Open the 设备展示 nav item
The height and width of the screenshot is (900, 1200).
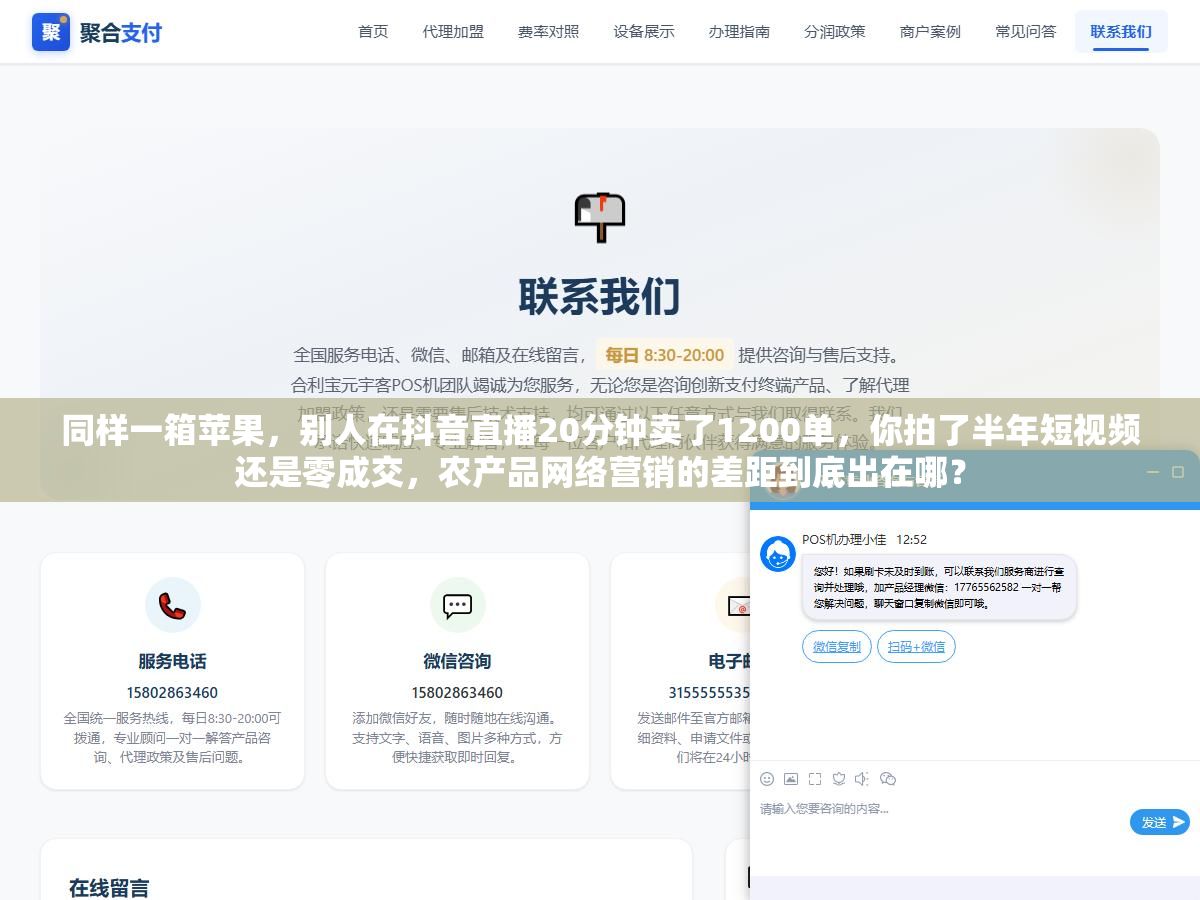(x=644, y=31)
